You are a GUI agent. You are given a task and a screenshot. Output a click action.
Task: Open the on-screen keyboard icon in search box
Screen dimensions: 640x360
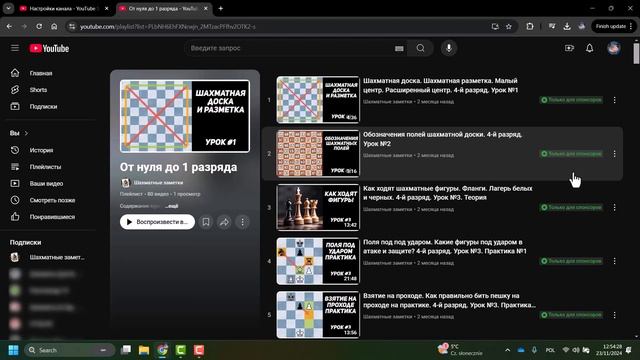399,48
